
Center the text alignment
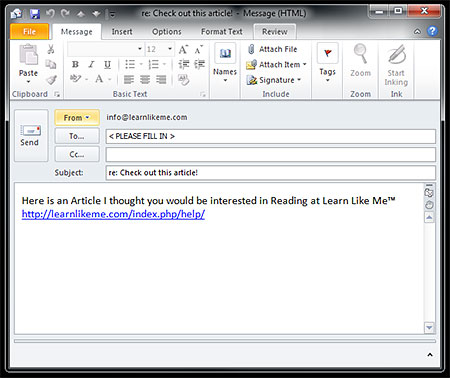pyautogui.click(x=145, y=79)
